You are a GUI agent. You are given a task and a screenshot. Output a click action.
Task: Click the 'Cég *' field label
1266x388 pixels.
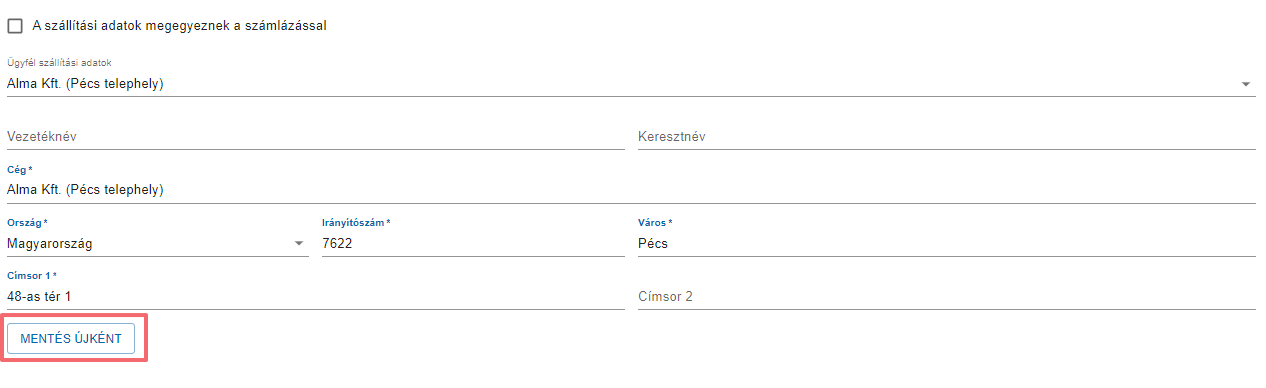click(20, 170)
